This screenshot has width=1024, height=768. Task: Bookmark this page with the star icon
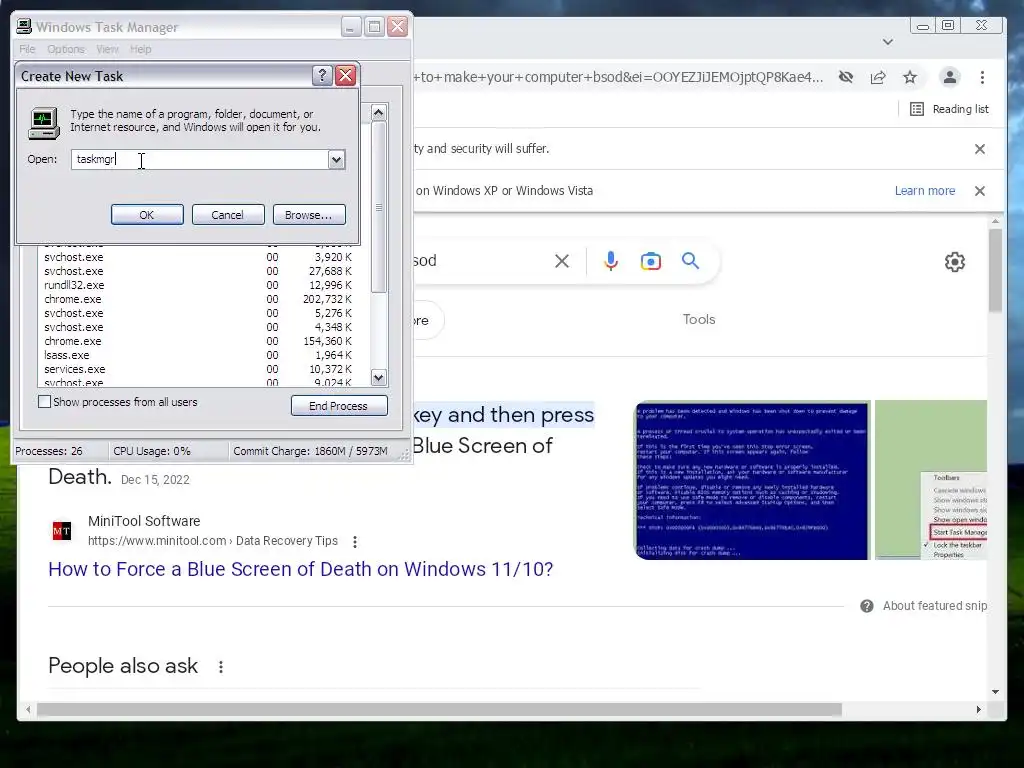(910, 77)
